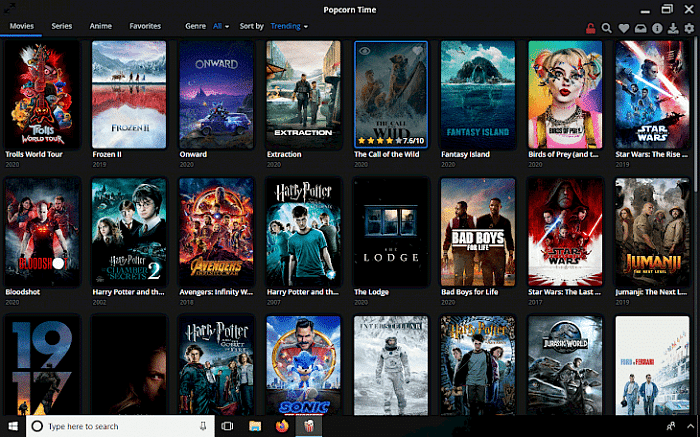
Task: Open Star Wars: The Last Jedi poster
Action: 565,232
